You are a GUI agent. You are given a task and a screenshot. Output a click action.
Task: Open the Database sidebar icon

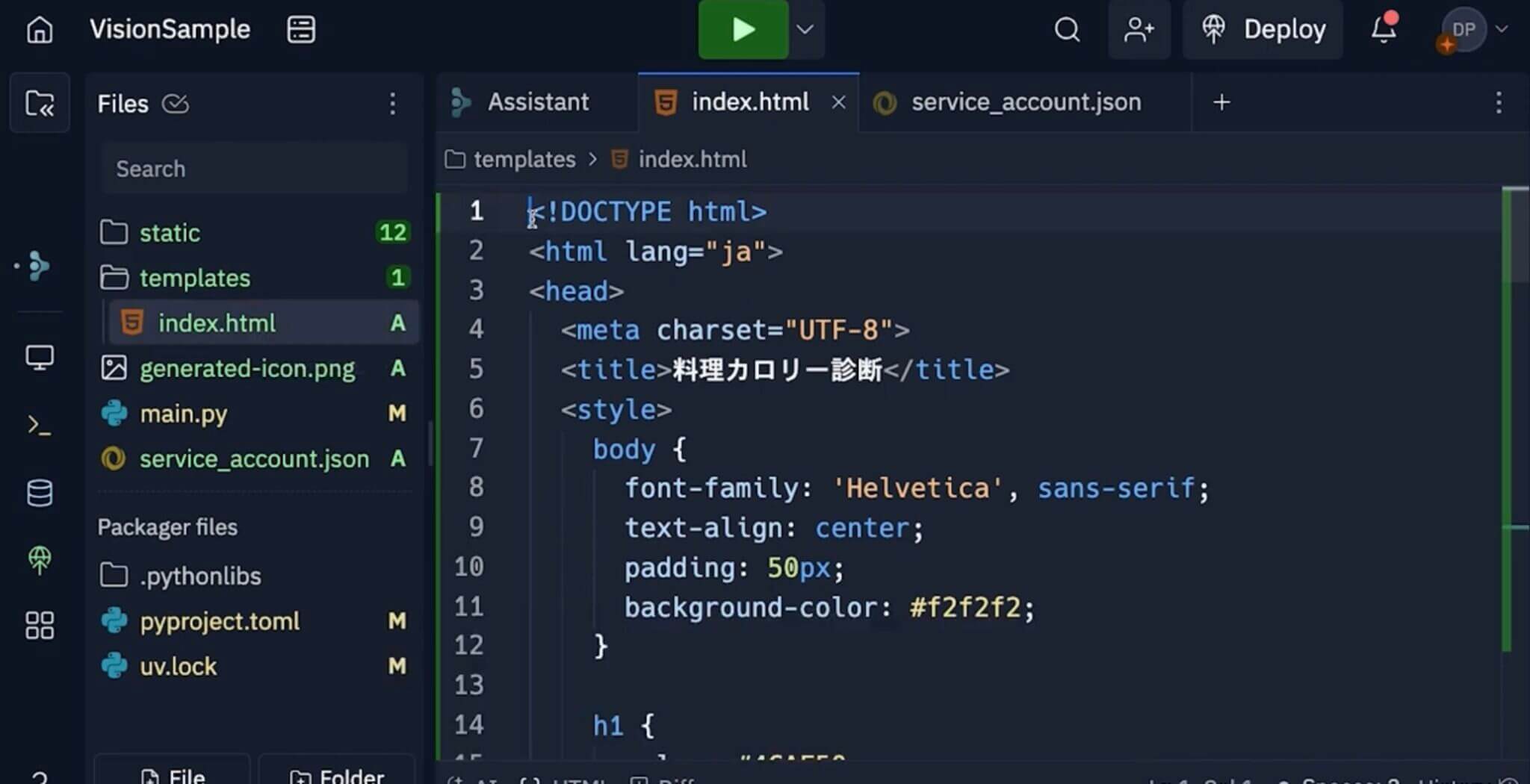[x=40, y=493]
